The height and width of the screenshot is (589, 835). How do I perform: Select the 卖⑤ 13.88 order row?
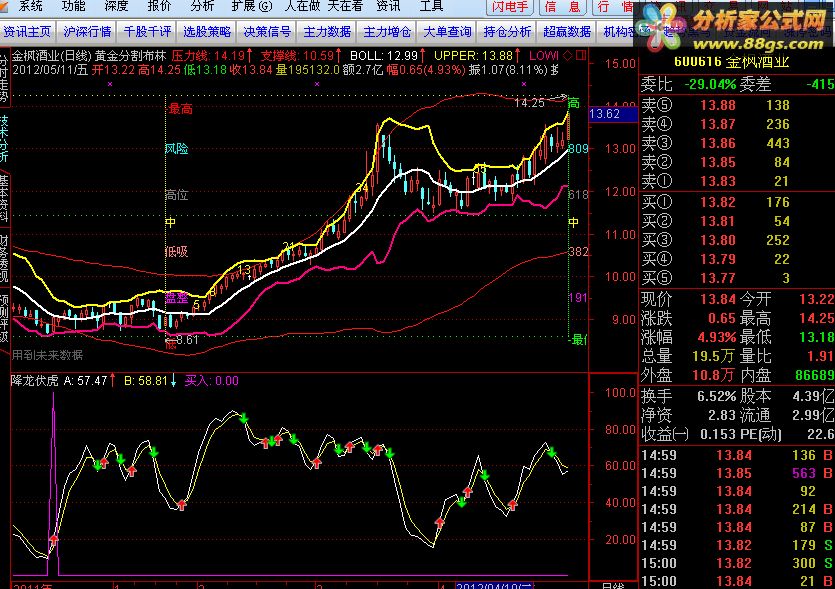(x=737, y=105)
